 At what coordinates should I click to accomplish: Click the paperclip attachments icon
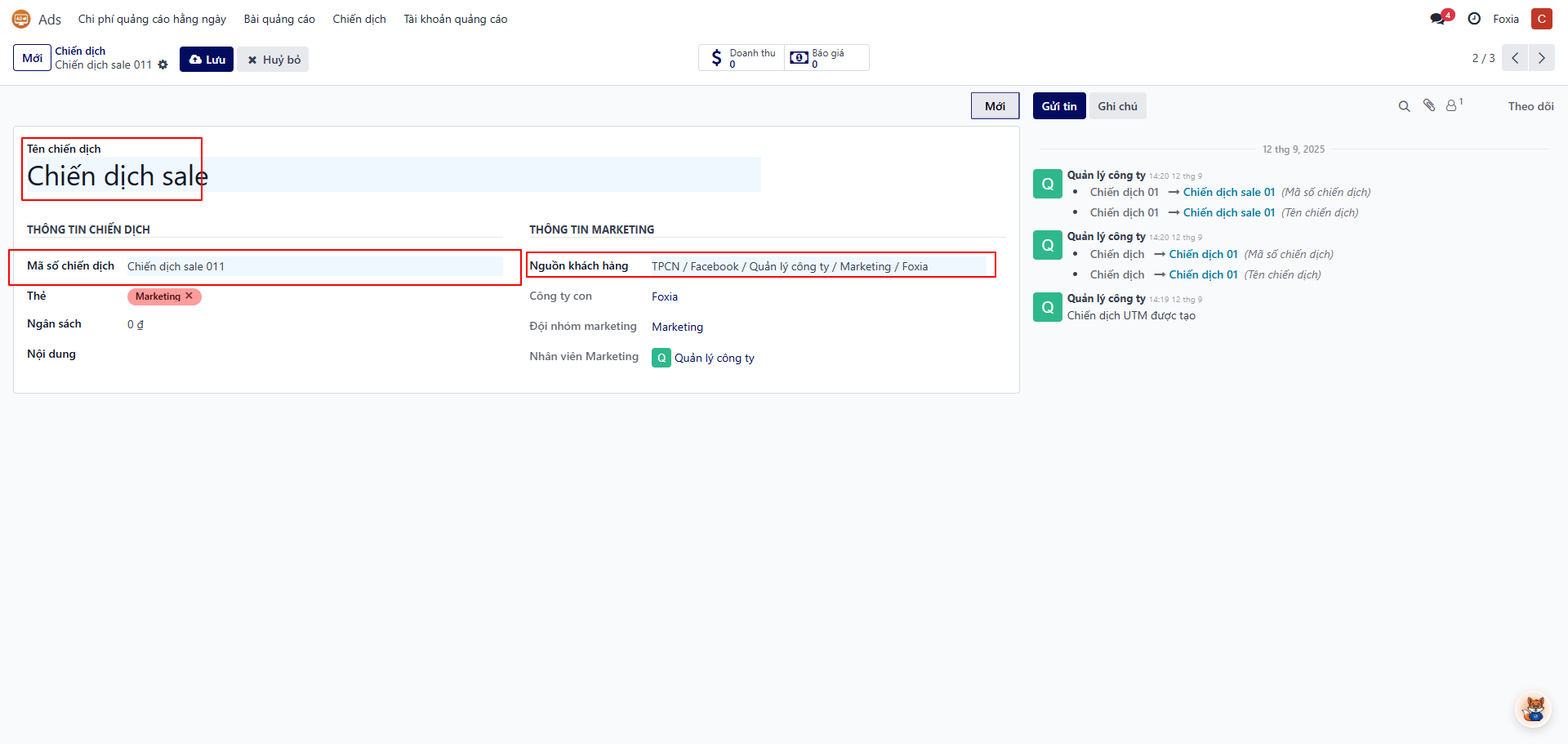1429,105
